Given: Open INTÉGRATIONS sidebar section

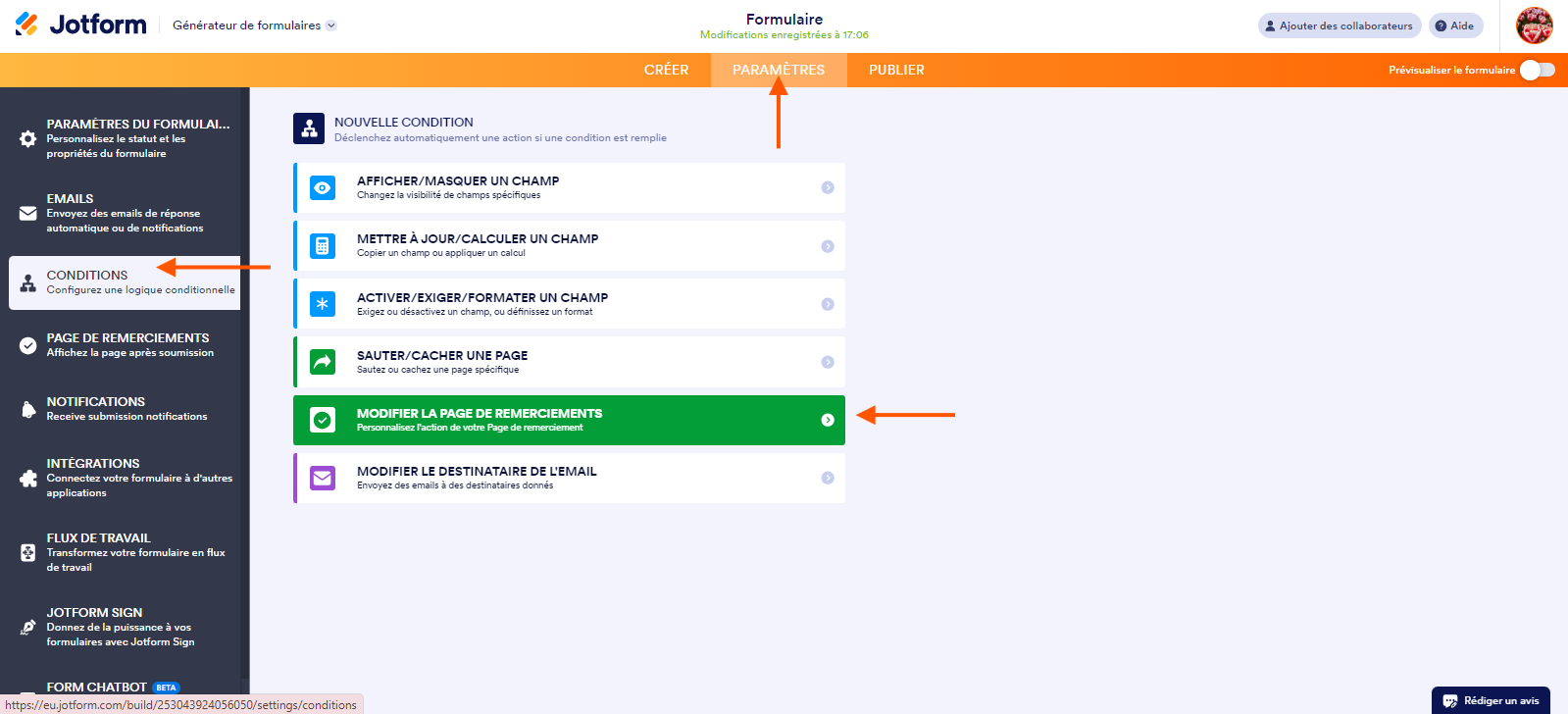Looking at the screenshot, I should tap(125, 478).
